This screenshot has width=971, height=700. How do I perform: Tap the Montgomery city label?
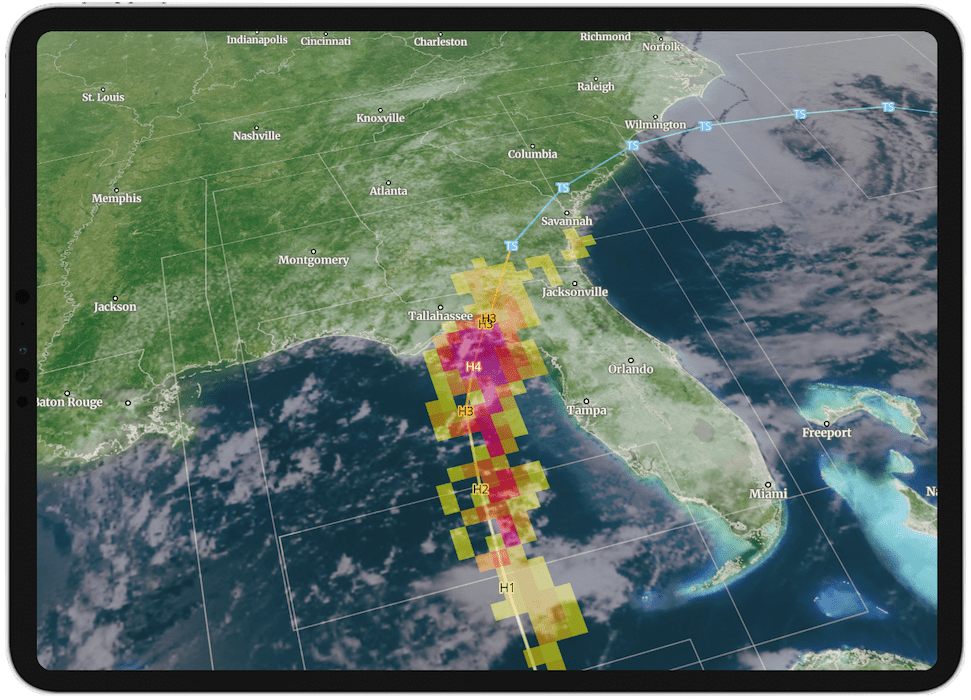click(x=313, y=260)
